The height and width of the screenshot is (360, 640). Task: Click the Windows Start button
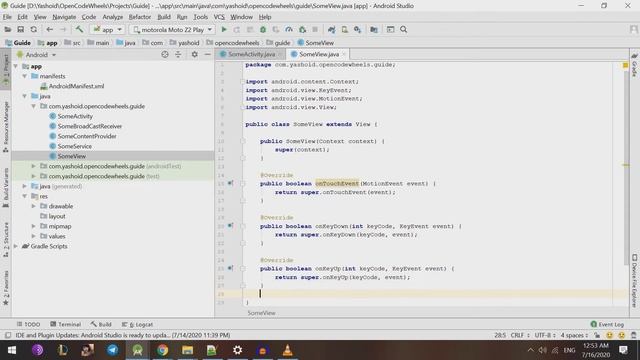pos(12,350)
